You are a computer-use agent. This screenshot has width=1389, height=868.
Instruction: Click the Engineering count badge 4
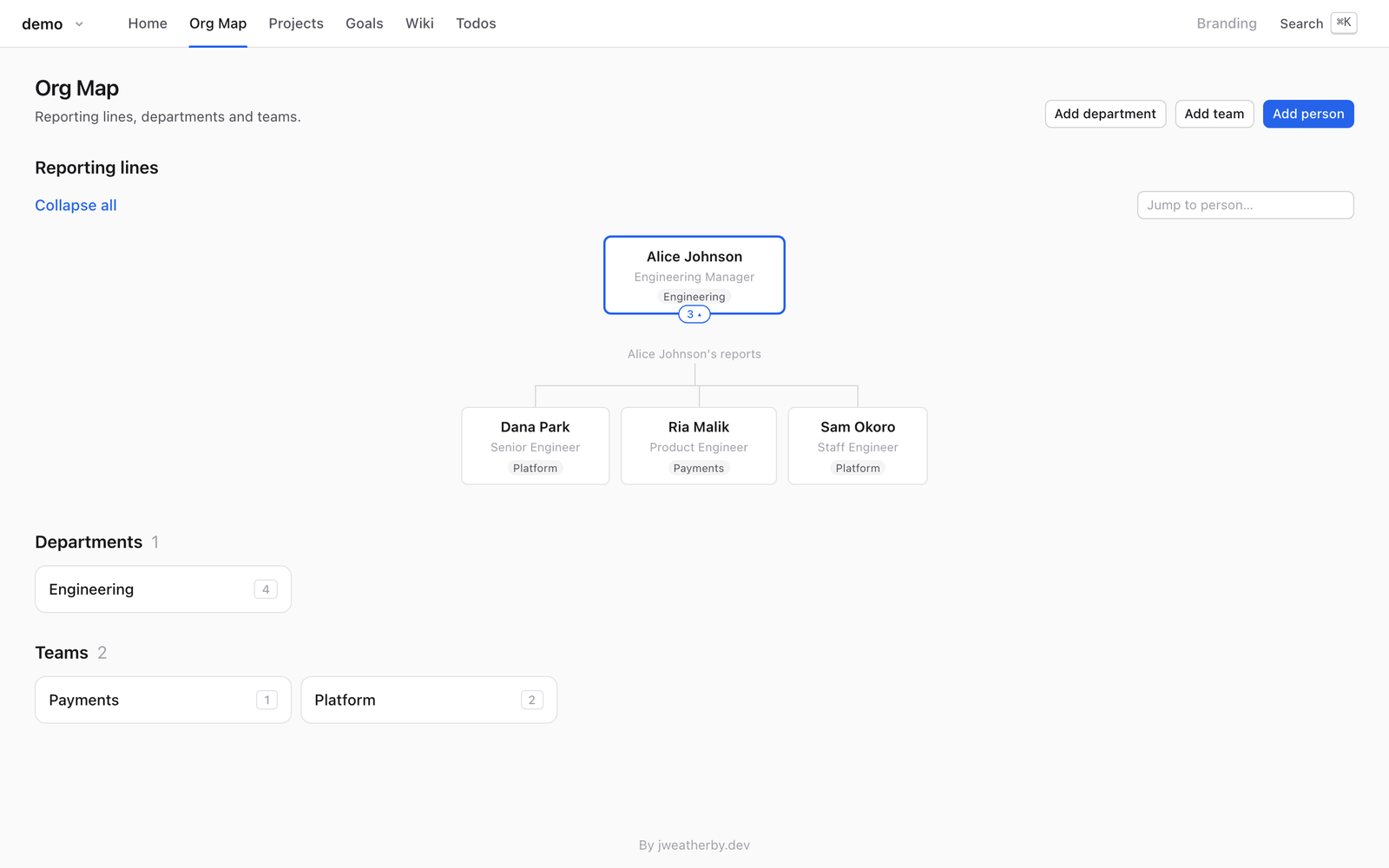(266, 589)
